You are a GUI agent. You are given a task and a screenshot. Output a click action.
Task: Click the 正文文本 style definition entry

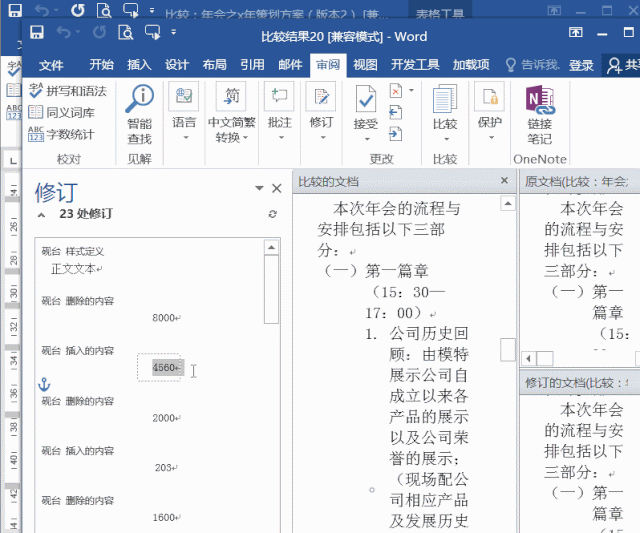point(76,269)
